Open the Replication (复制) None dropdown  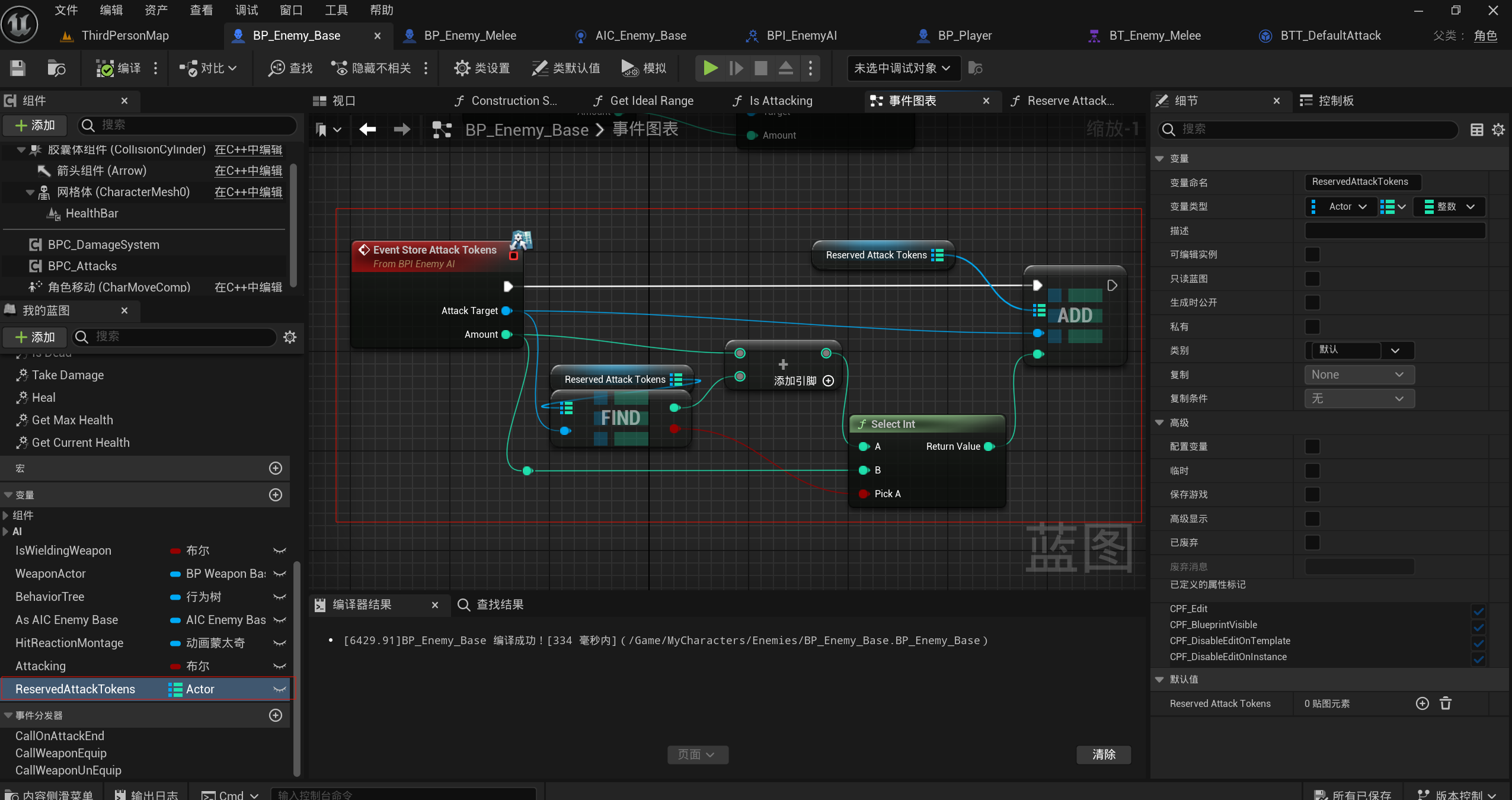click(x=1358, y=375)
